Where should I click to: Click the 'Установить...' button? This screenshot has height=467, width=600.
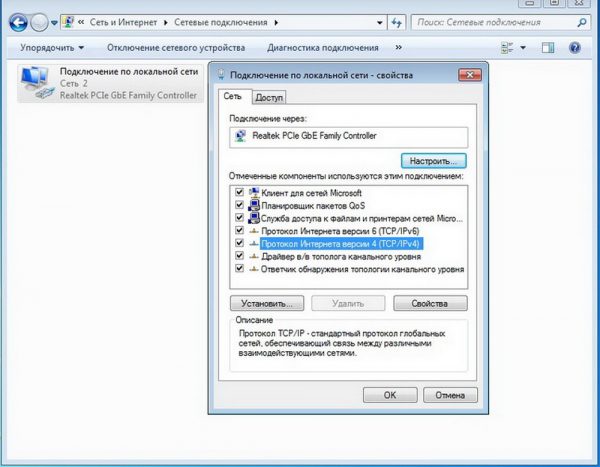click(267, 303)
